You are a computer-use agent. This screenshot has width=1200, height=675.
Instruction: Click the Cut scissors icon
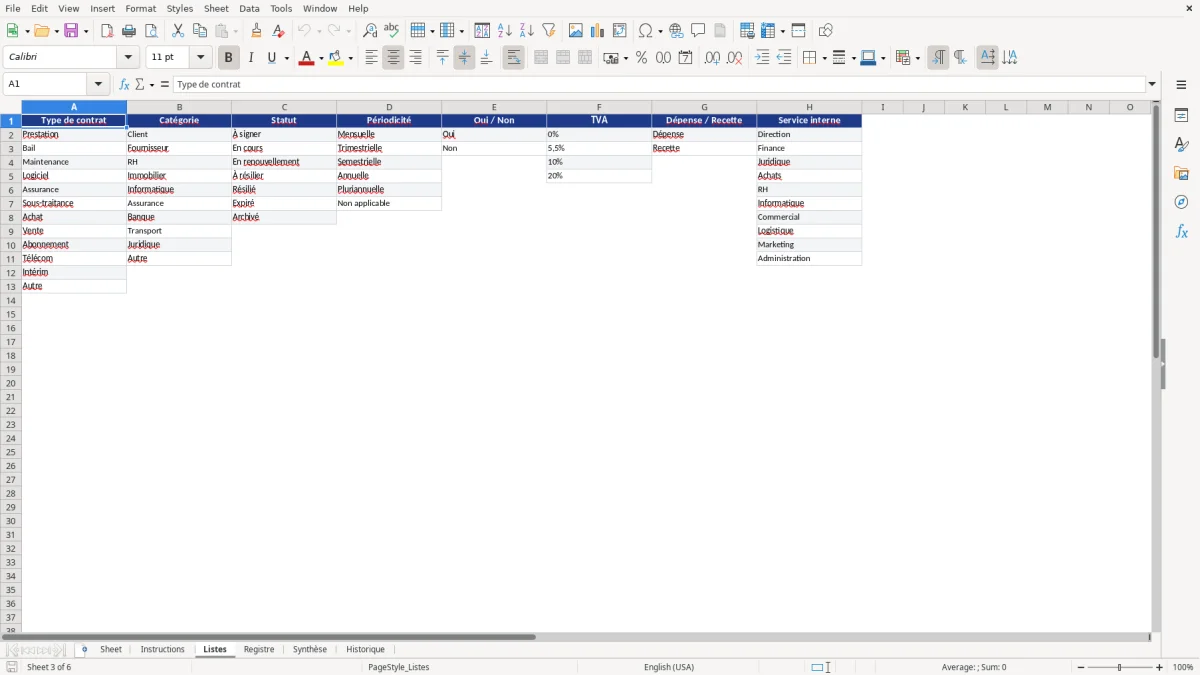(x=178, y=30)
